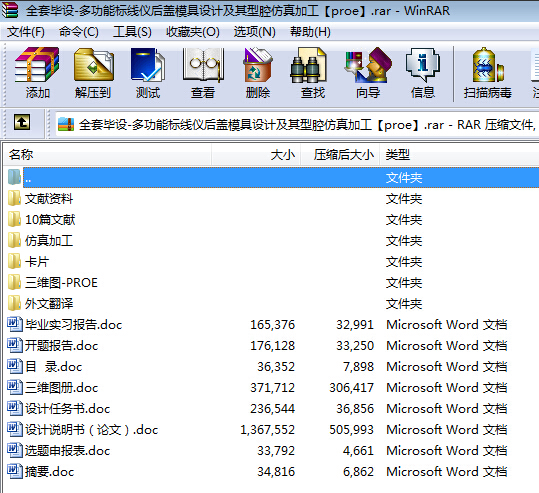Image resolution: width=539 pixels, height=493 pixels.
Task: Click the size value 36,352
Action: click(276, 366)
